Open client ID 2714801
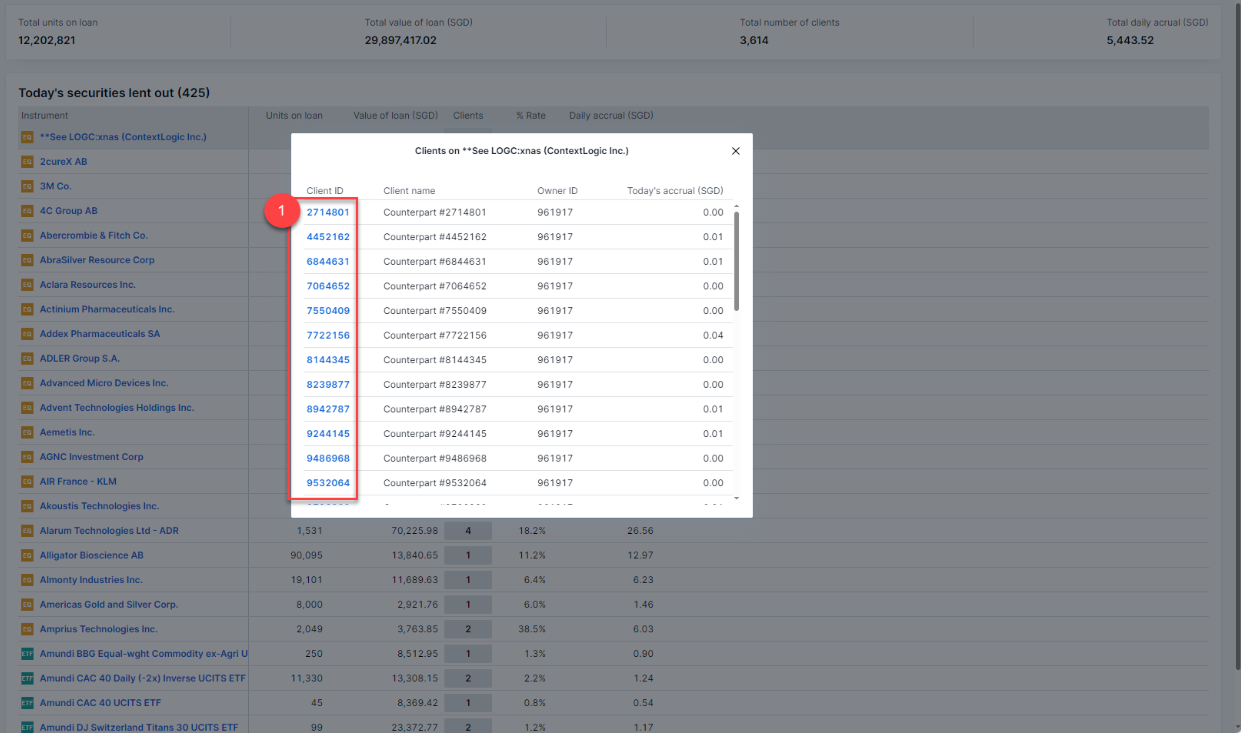The height and width of the screenshot is (739, 1241). point(328,212)
